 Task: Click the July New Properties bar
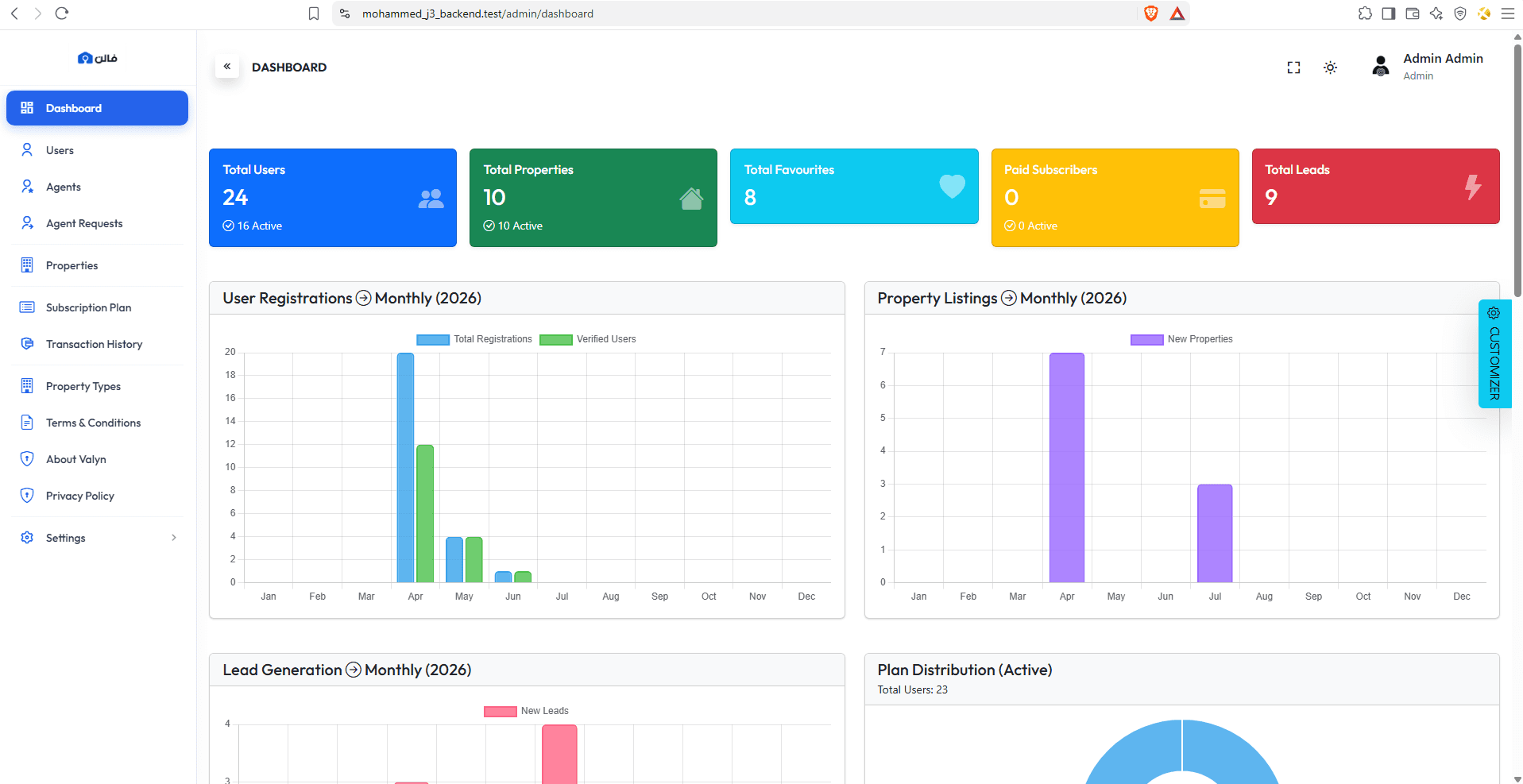click(1215, 533)
